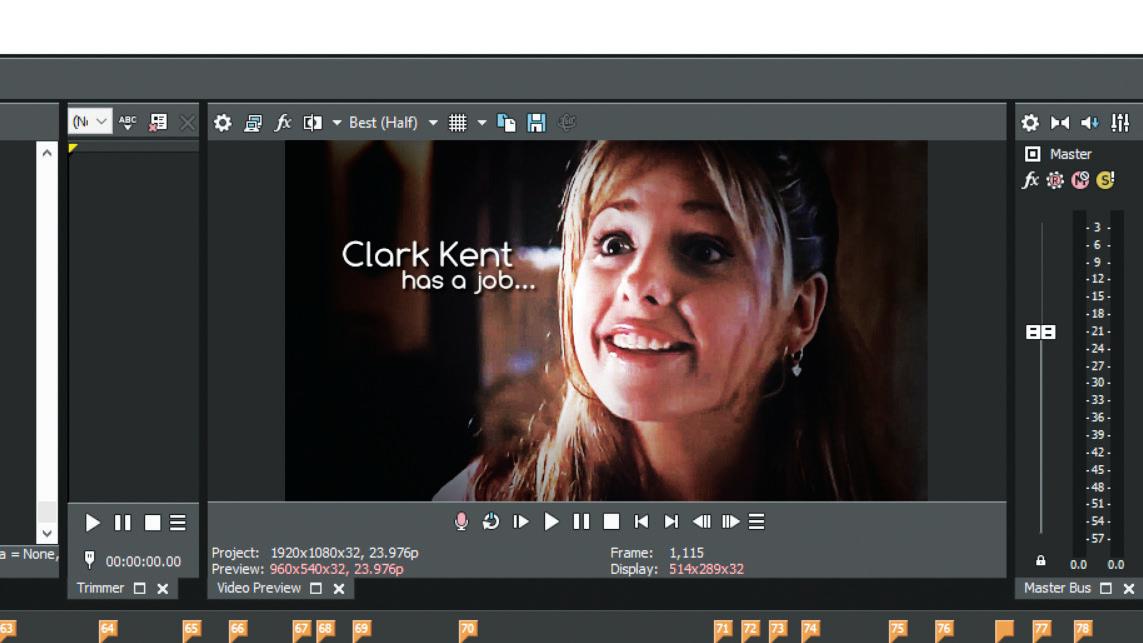Click the list icon with red X in Trimmer

point(158,122)
